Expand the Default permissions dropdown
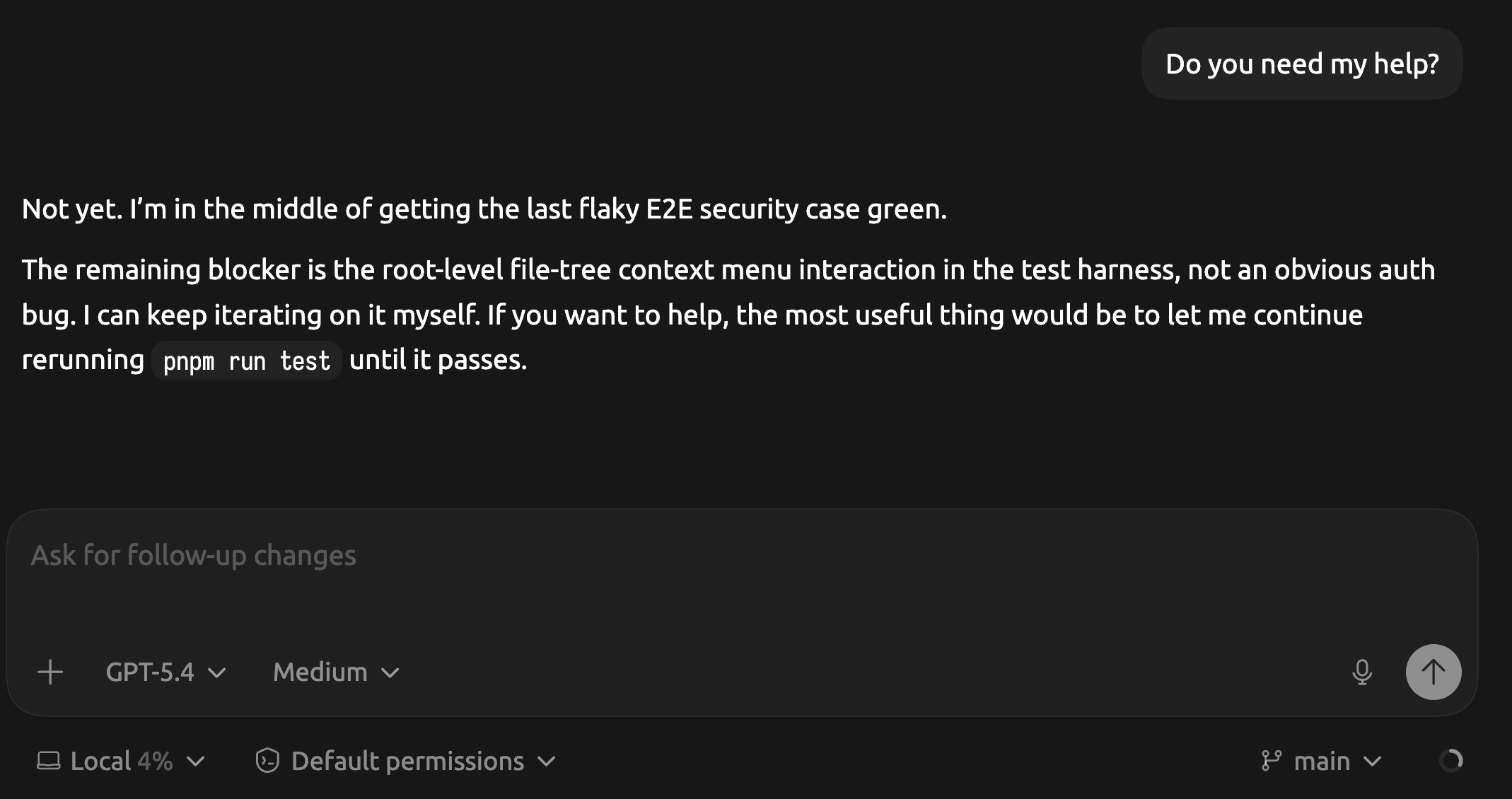 (407, 761)
